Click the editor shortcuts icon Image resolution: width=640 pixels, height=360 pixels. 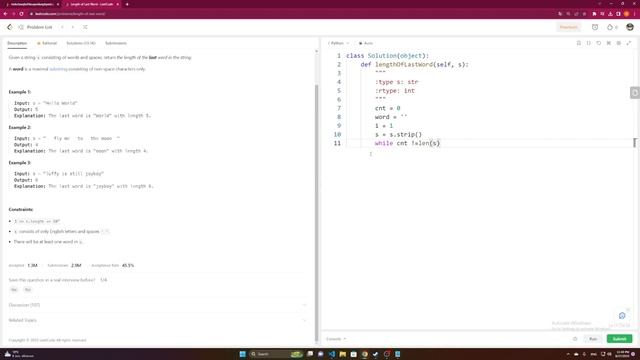click(609, 43)
